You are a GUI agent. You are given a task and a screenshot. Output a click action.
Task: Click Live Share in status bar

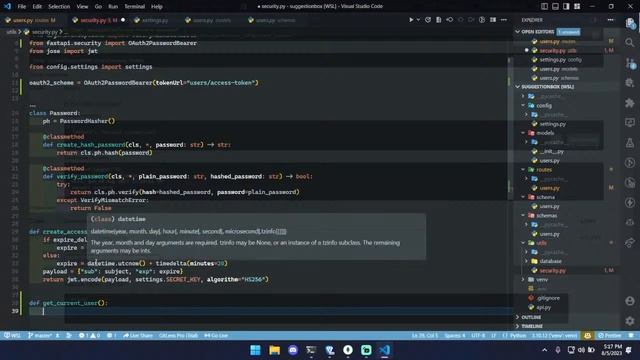coord(138,336)
